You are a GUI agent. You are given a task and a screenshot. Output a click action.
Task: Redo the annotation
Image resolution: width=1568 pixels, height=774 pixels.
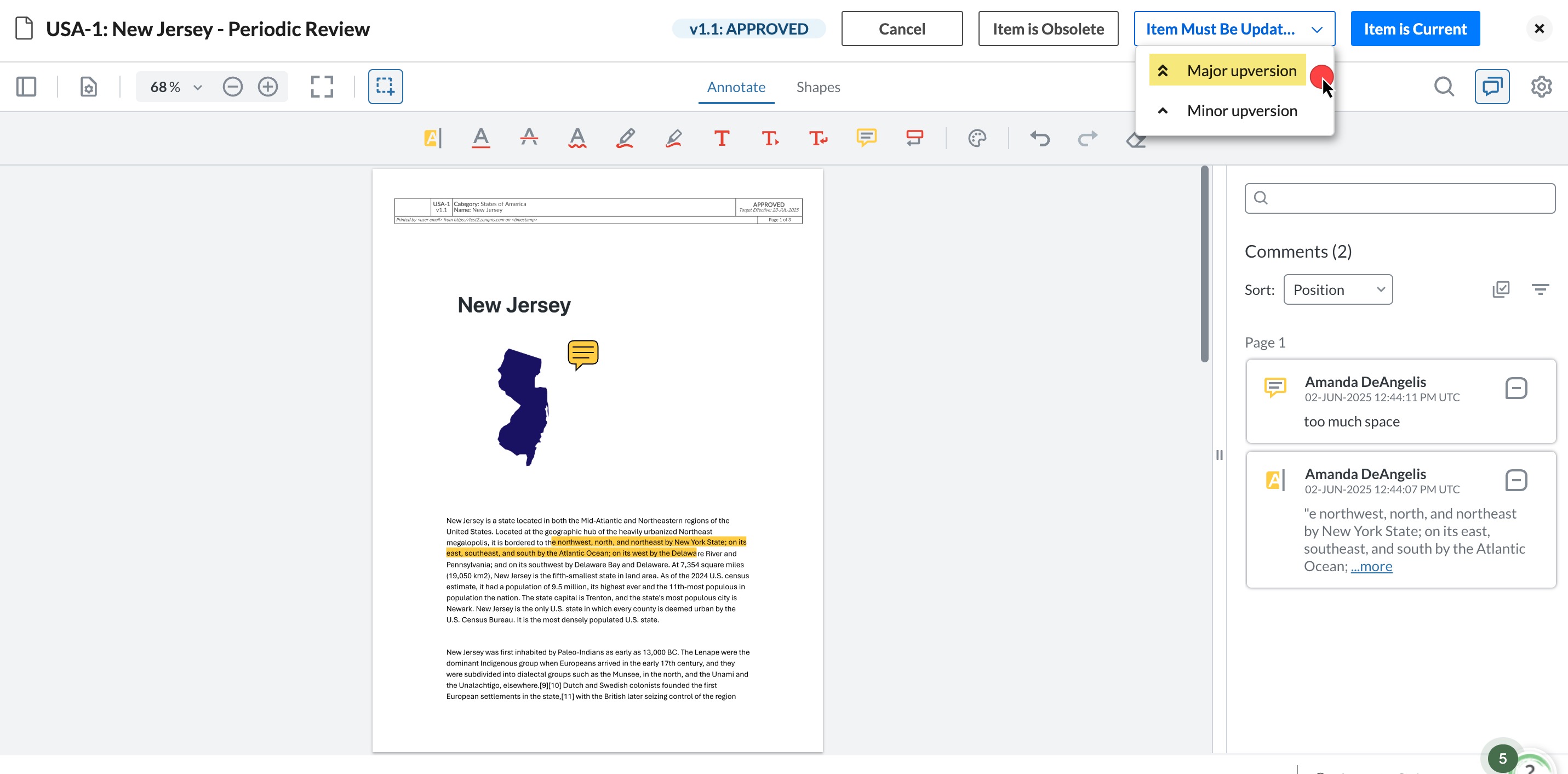click(1088, 138)
